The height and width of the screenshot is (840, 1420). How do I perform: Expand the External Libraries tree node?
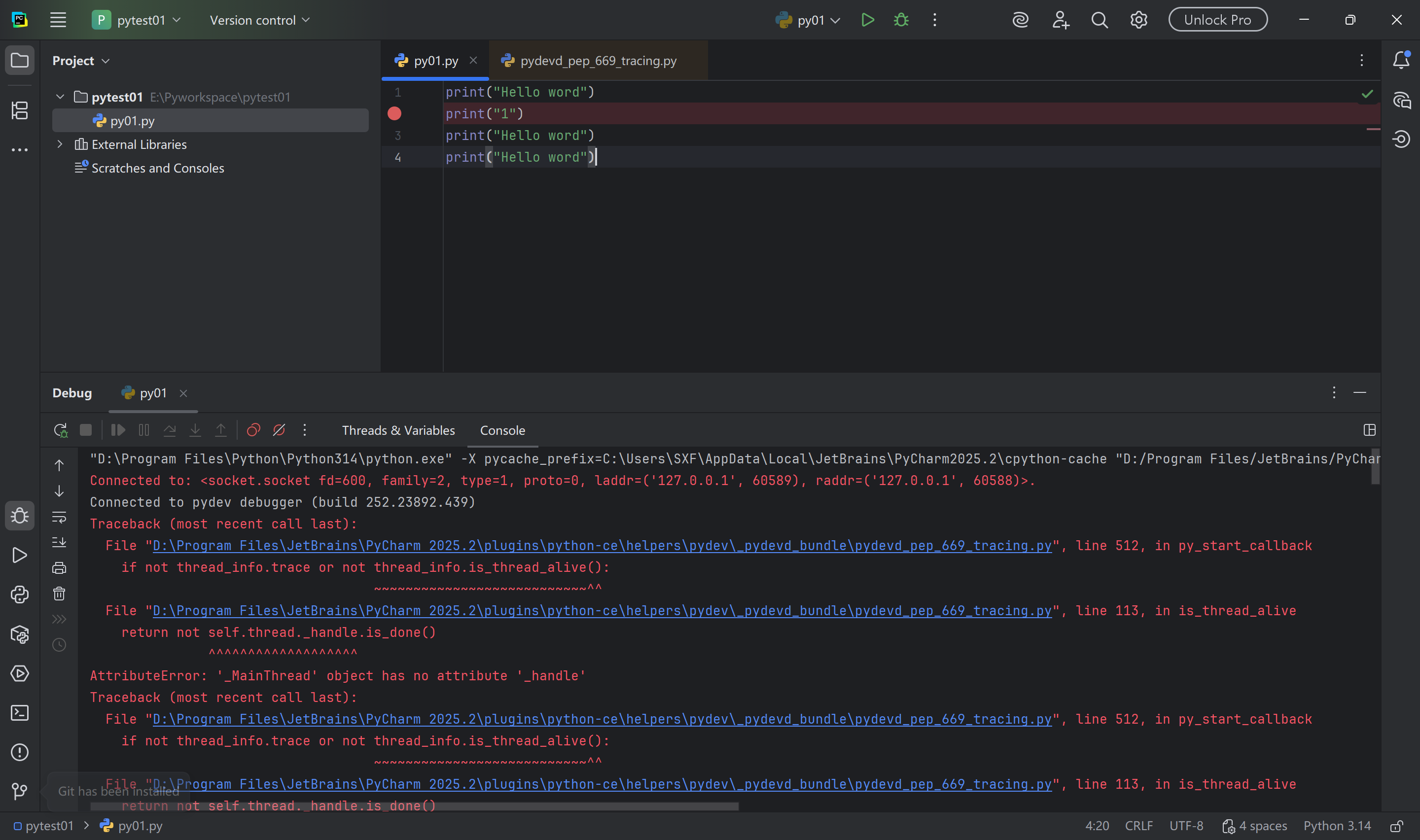(x=60, y=144)
